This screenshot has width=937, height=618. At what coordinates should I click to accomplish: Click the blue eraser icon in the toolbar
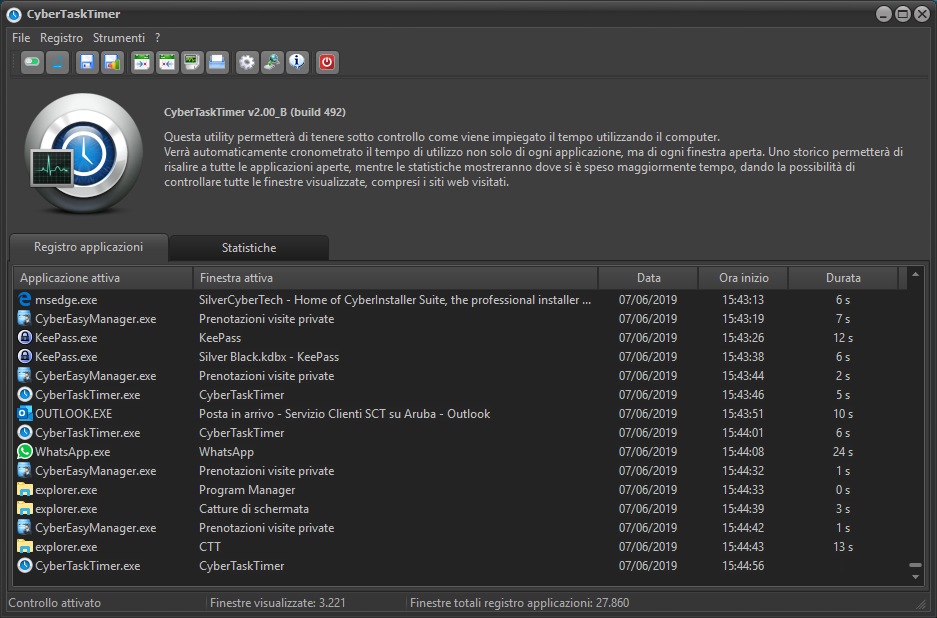pos(57,62)
